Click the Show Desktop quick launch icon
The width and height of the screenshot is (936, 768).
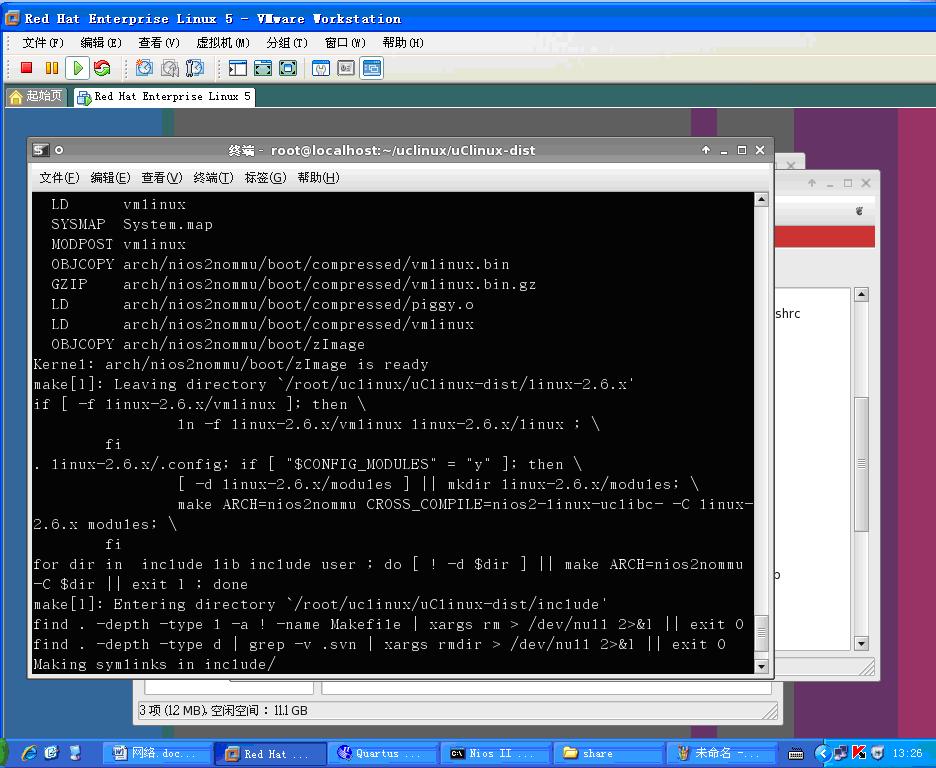pyautogui.click(x=75, y=753)
